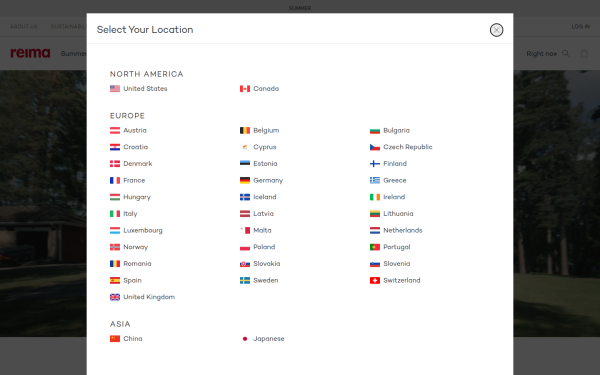This screenshot has width=600, height=375.
Task: Choose Sweden from the location list
Action: pos(259,280)
